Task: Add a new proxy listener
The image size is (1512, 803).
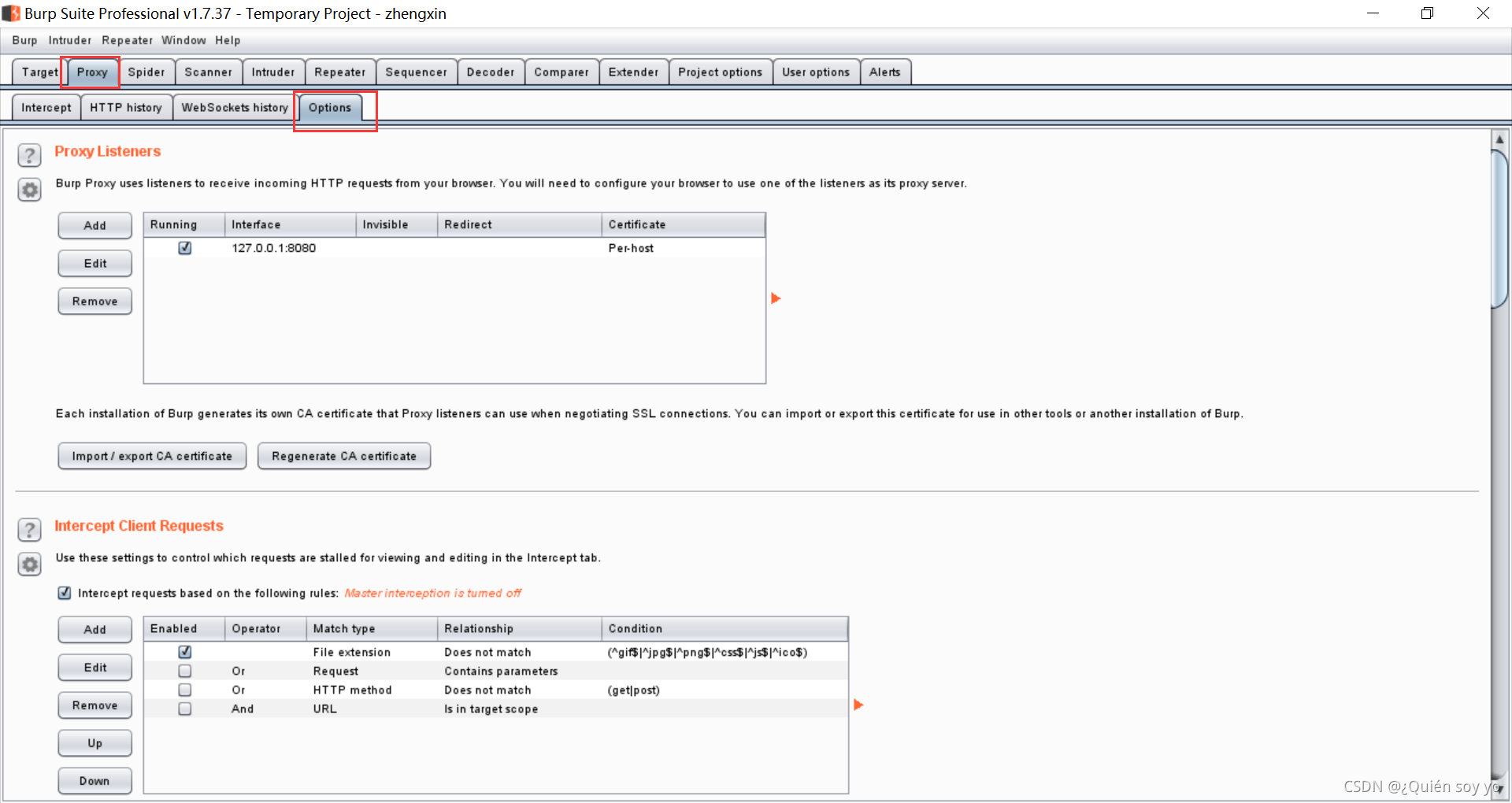Action: tap(95, 225)
